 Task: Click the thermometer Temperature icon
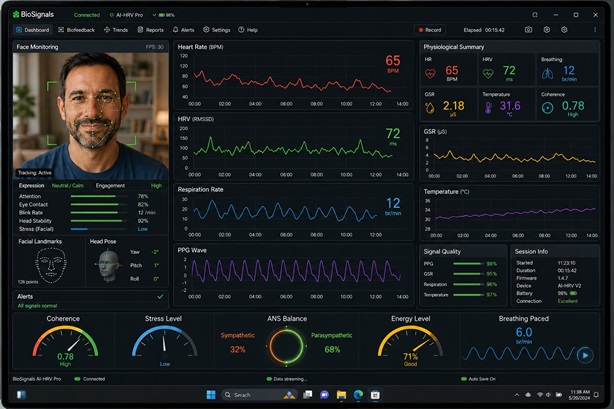coord(488,108)
